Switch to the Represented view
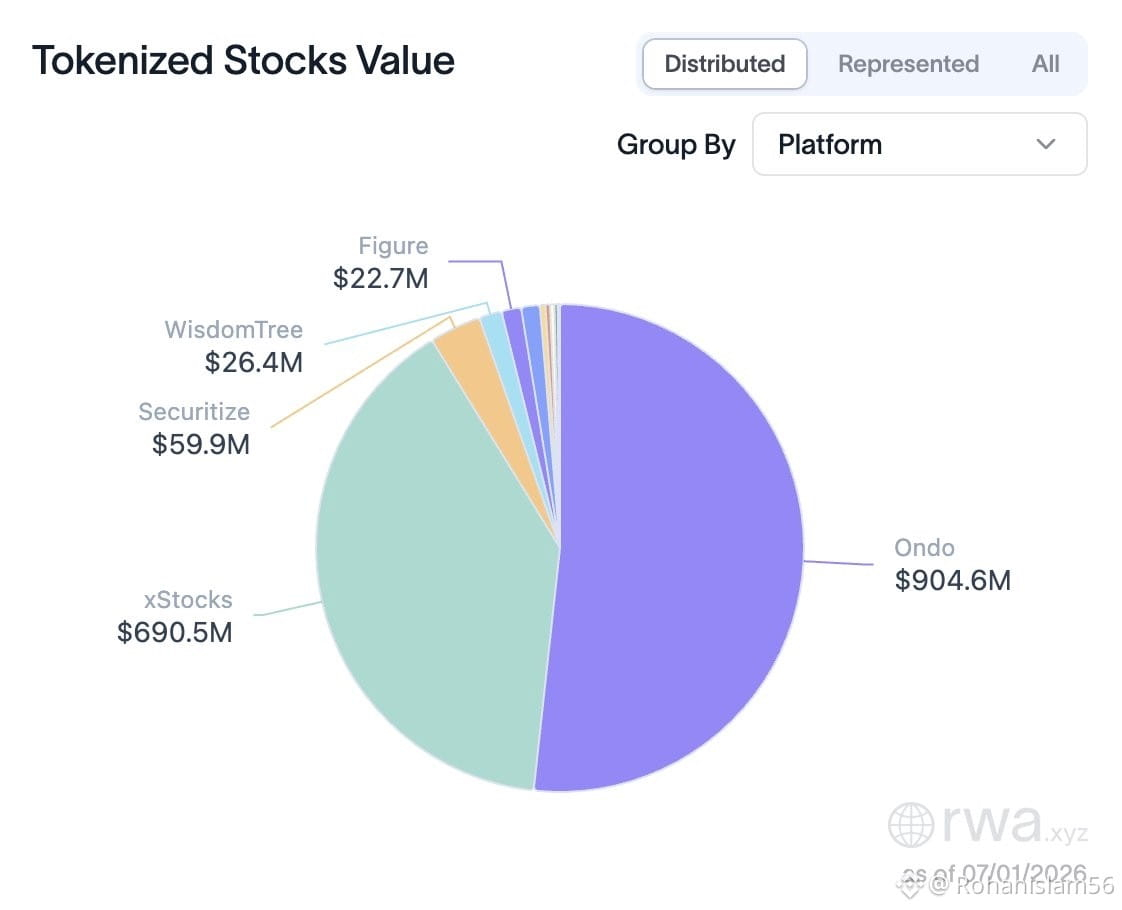The width and height of the screenshot is (1122, 910). pos(908,64)
